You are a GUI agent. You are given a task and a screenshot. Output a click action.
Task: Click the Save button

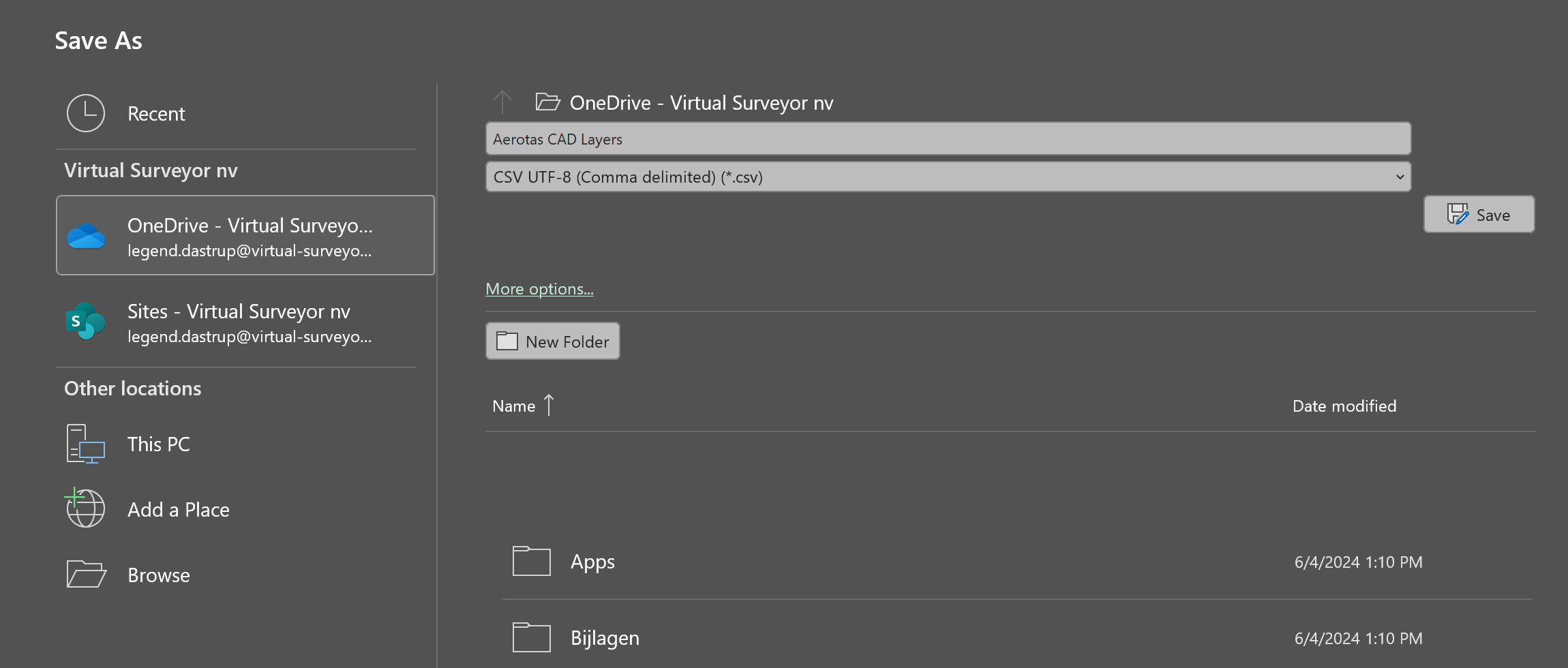[1479, 215]
